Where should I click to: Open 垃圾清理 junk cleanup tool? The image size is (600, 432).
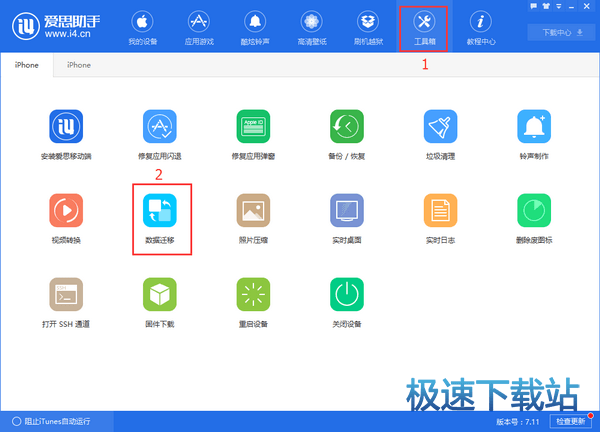[440, 135]
